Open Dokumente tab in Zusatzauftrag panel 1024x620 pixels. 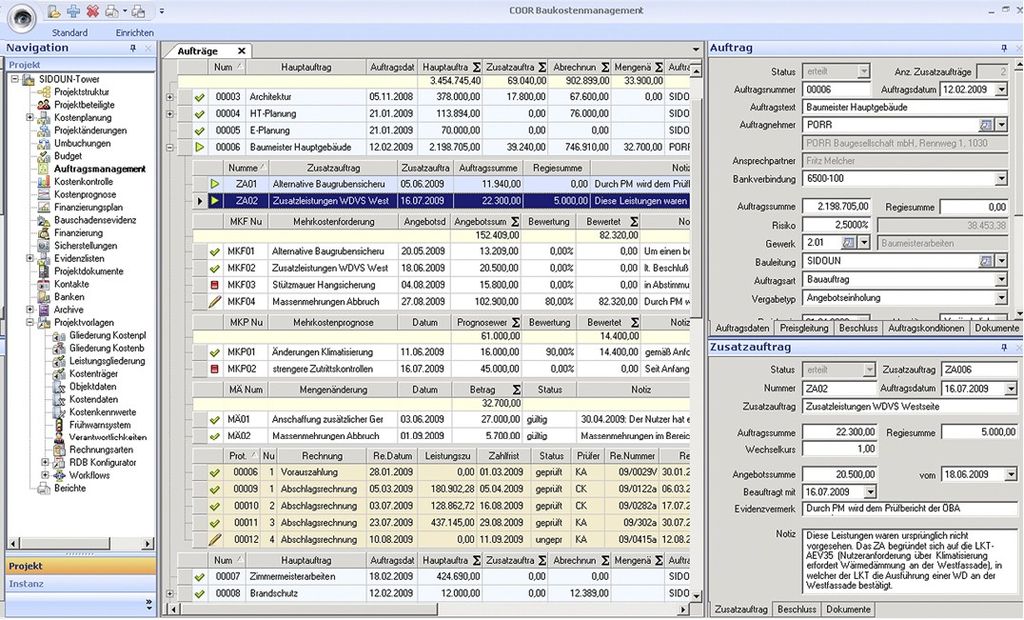click(848, 609)
